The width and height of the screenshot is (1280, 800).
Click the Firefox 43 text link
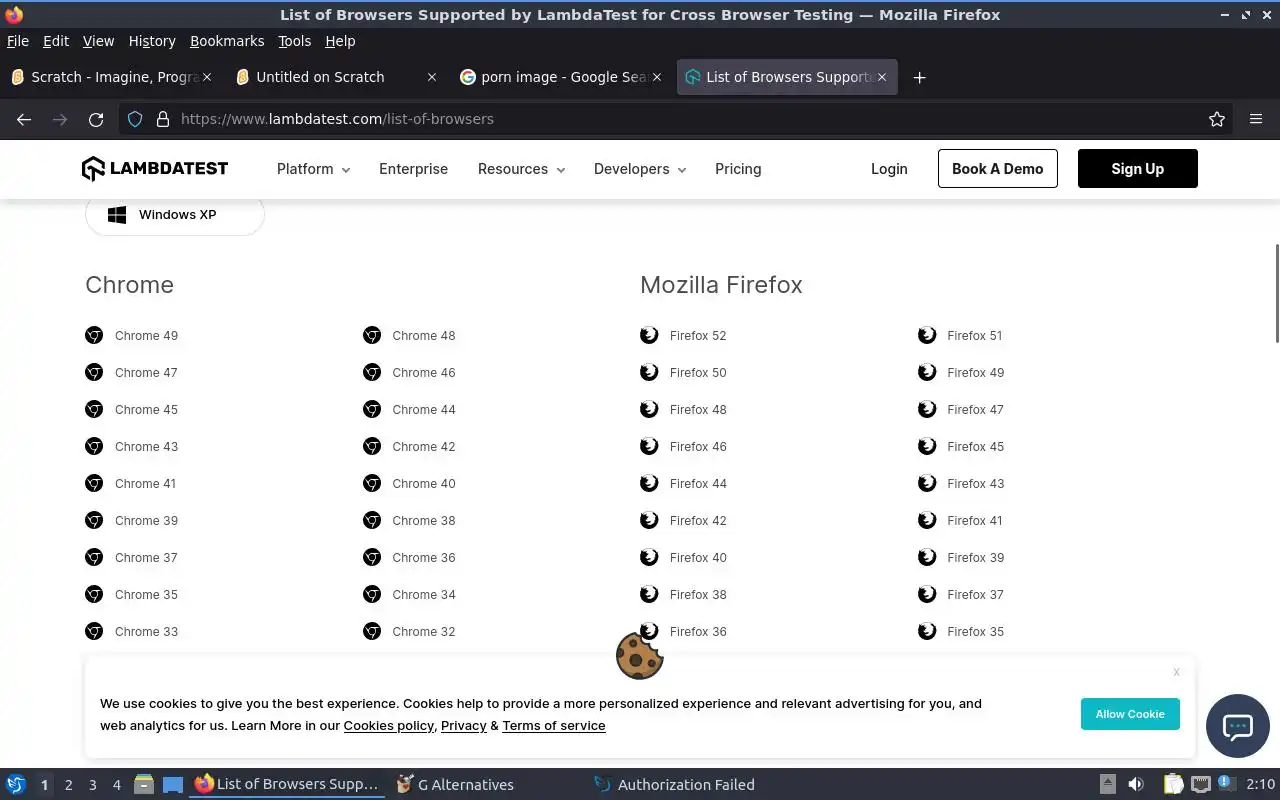click(x=975, y=484)
